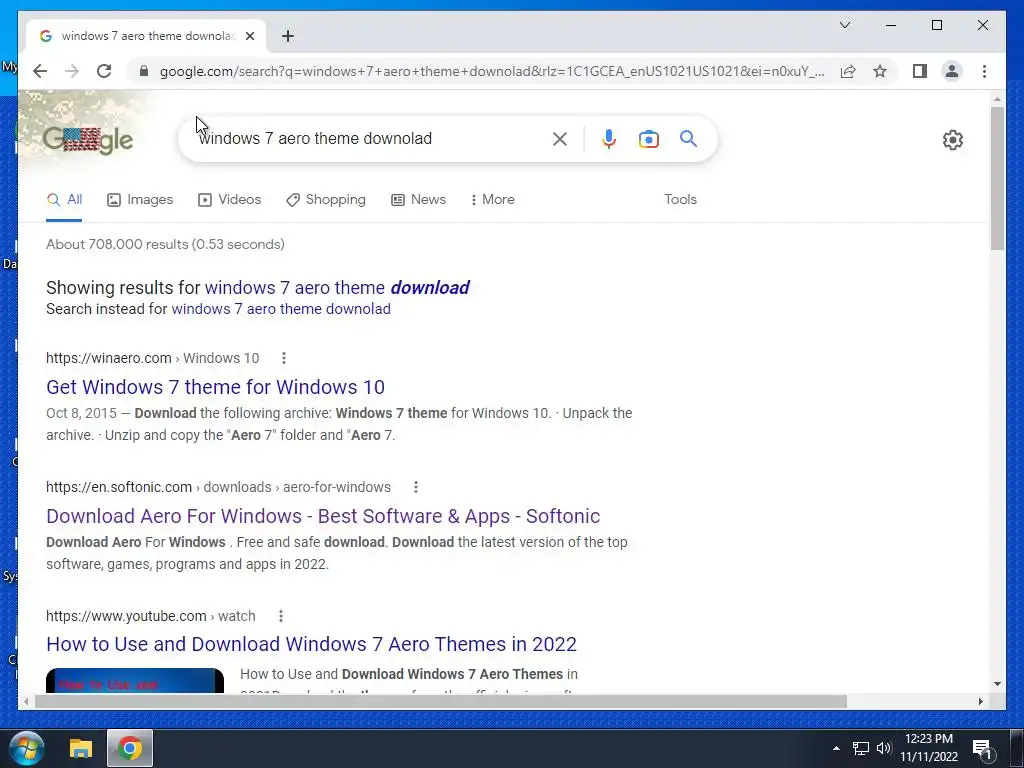Click the corrected 'windows 7 aero theme download' link

click(x=337, y=288)
